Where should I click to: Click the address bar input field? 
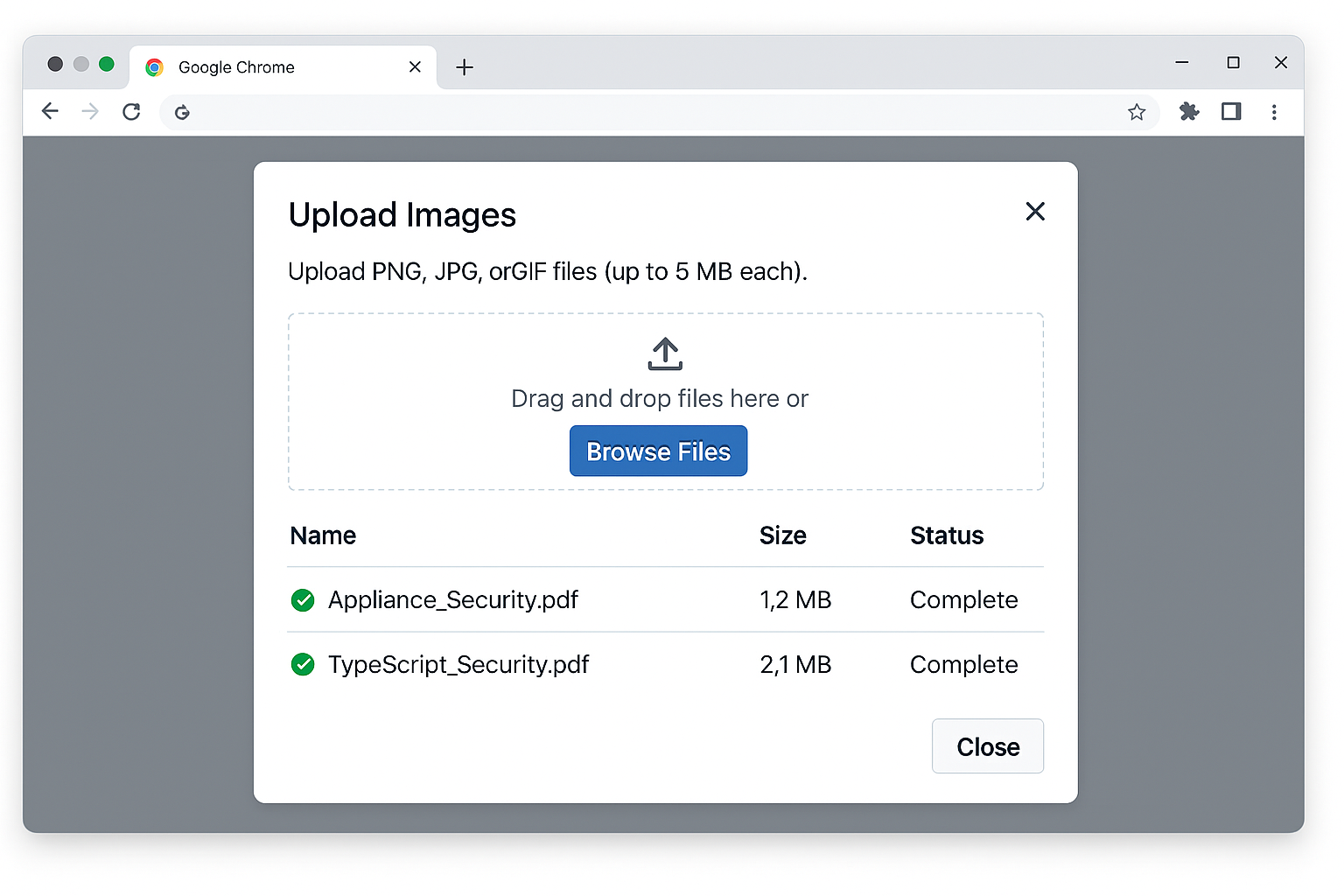coord(647,112)
